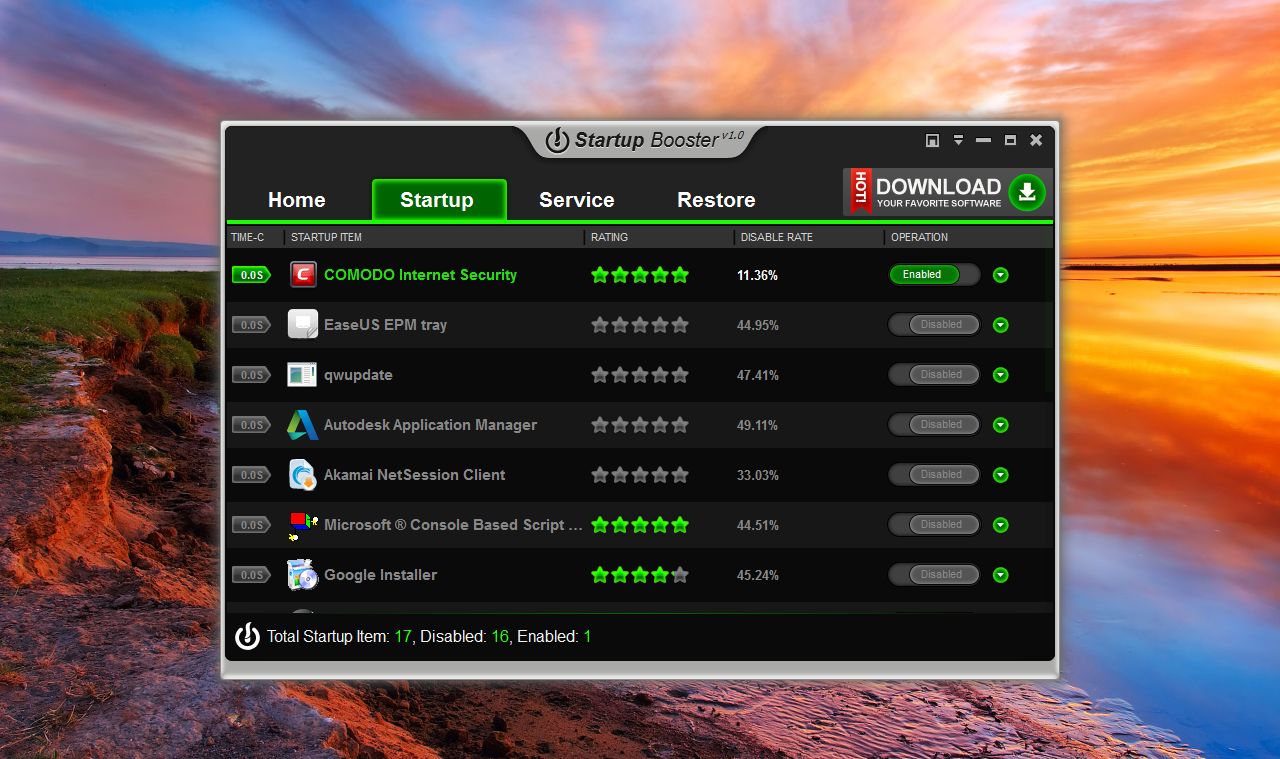Image resolution: width=1280 pixels, height=759 pixels.
Task: Enable Akamai NetSession Client toggle
Action: [934, 474]
